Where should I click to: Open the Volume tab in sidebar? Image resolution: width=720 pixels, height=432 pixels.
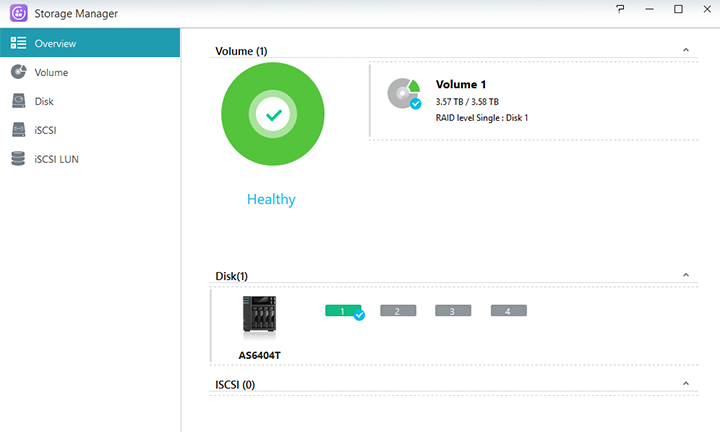pyautogui.click(x=51, y=72)
